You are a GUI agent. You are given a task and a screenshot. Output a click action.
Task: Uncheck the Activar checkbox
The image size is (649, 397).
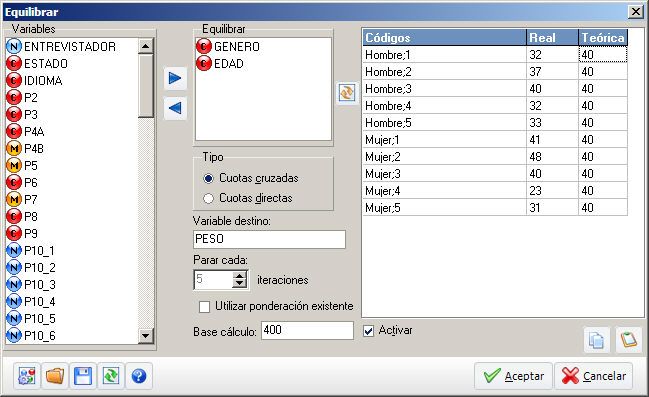click(368, 331)
